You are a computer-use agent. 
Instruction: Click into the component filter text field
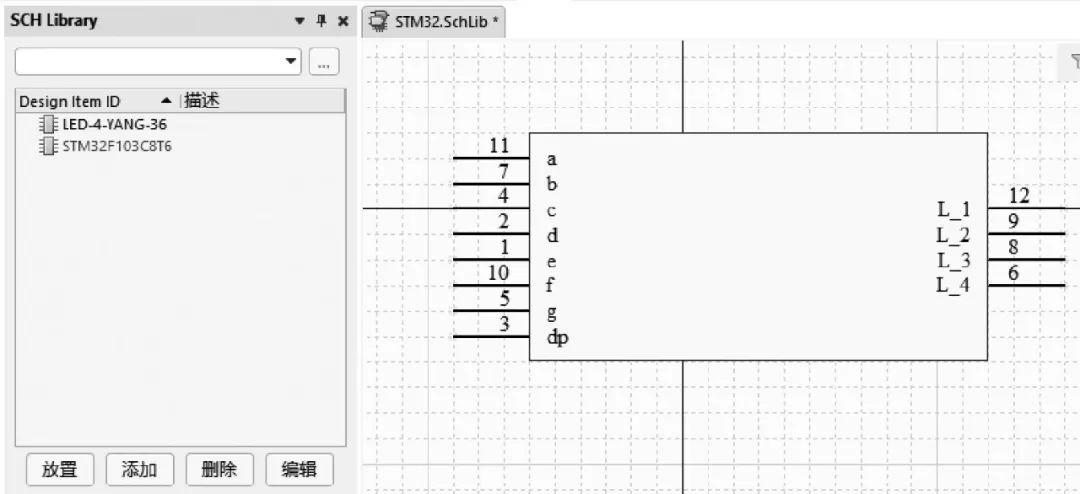[x=150, y=62]
